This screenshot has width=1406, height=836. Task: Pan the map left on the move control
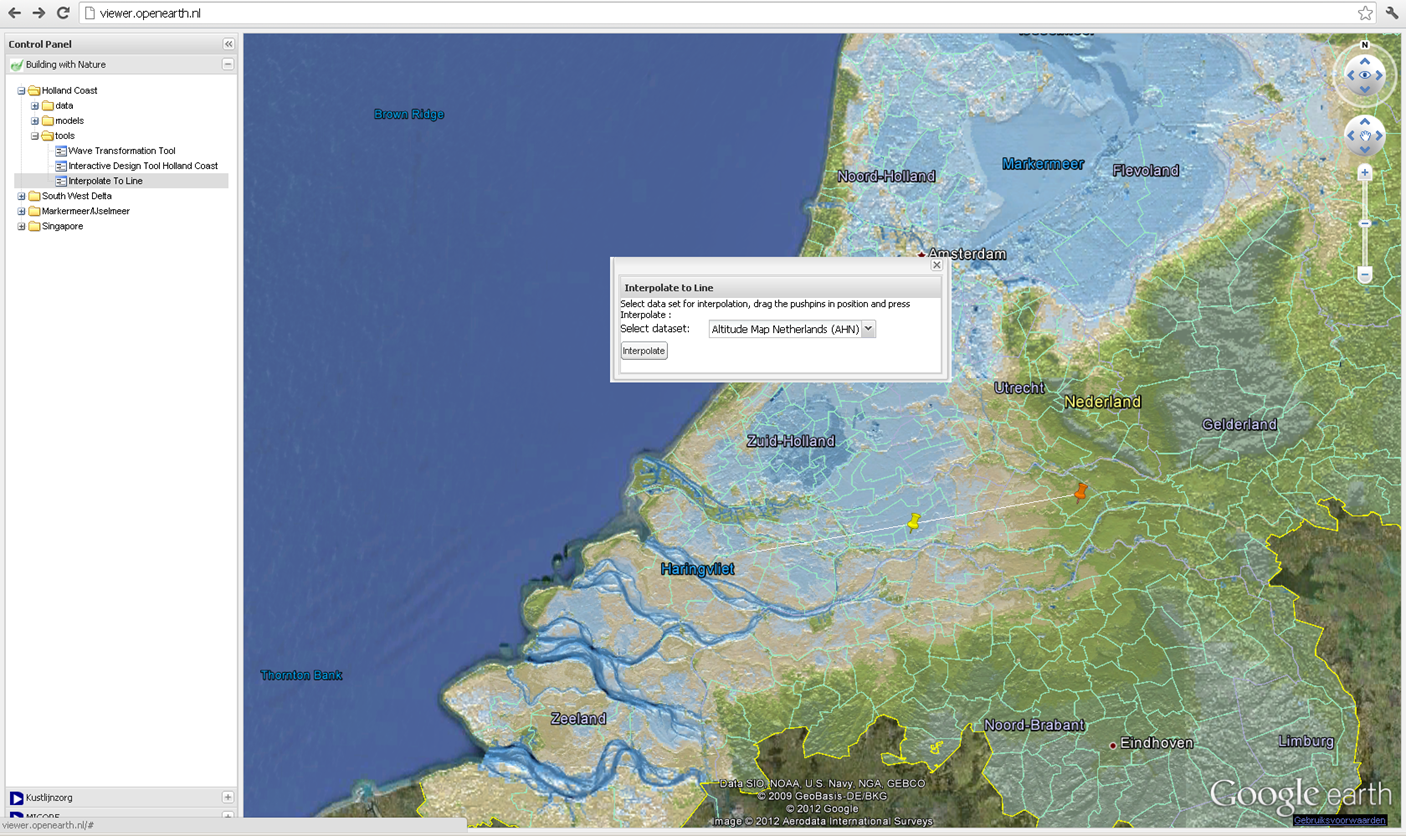coord(1351,136)
